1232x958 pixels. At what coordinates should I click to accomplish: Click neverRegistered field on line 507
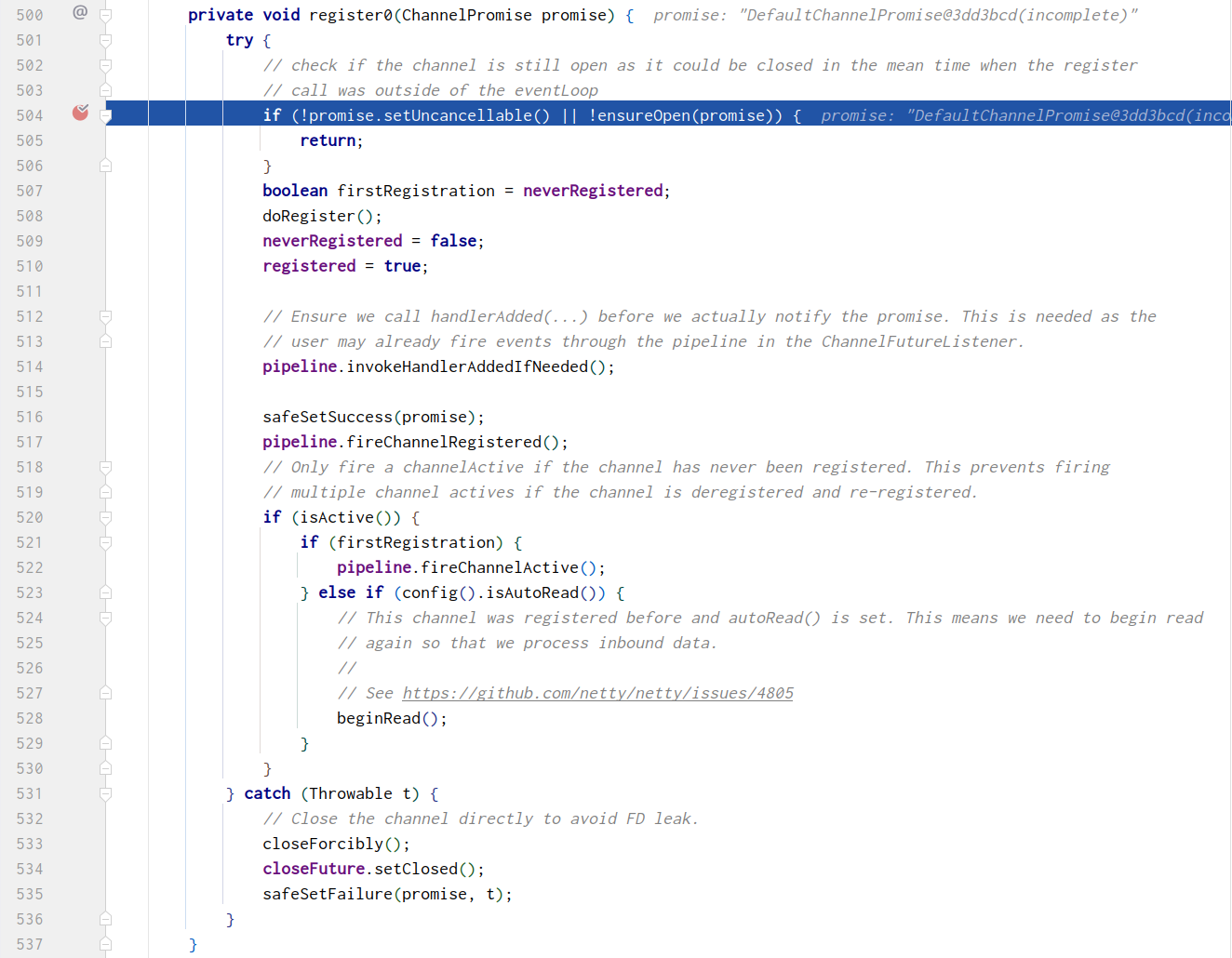pyautogui.click(x=593, y=191)
